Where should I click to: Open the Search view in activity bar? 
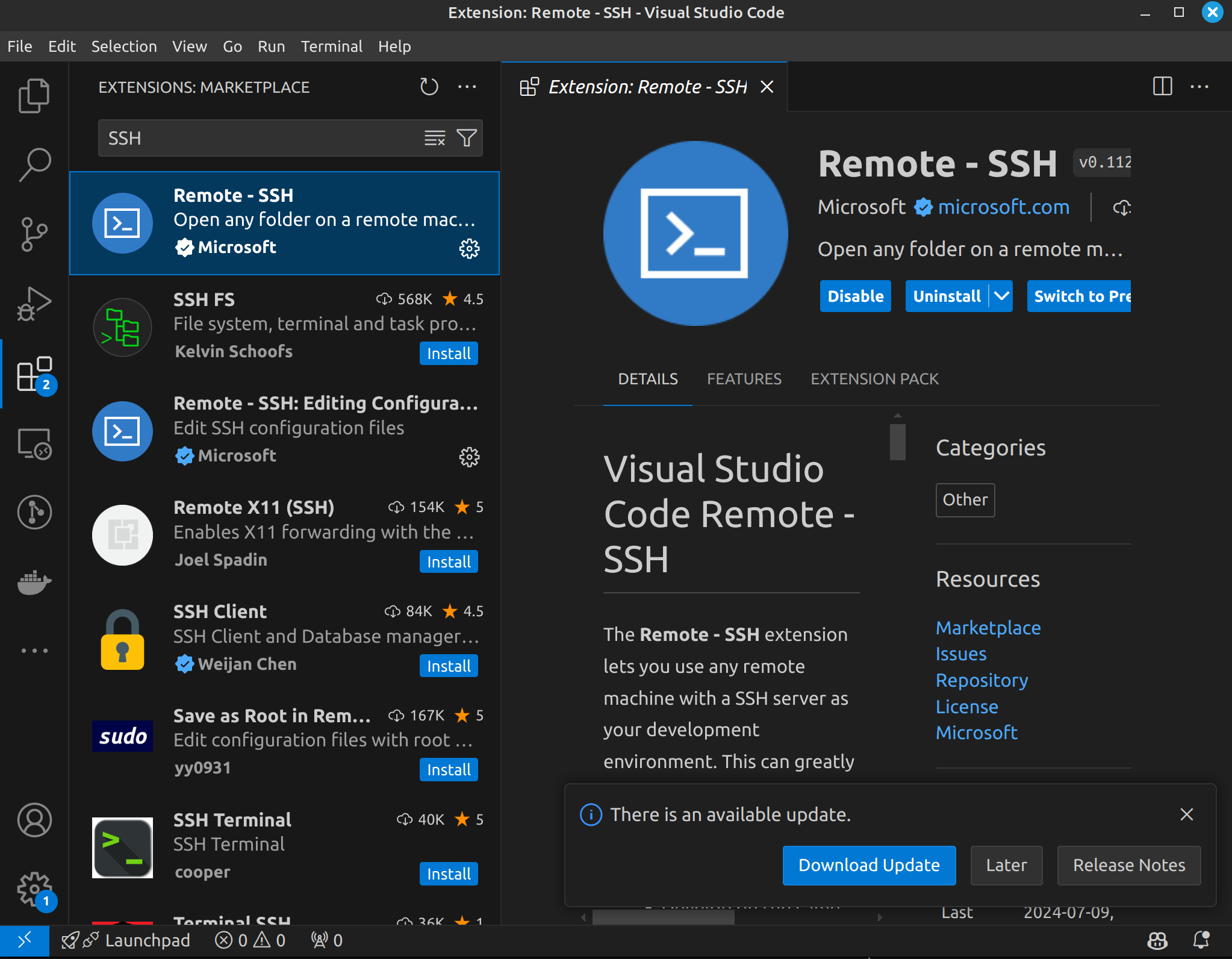[x=34, y=164]
